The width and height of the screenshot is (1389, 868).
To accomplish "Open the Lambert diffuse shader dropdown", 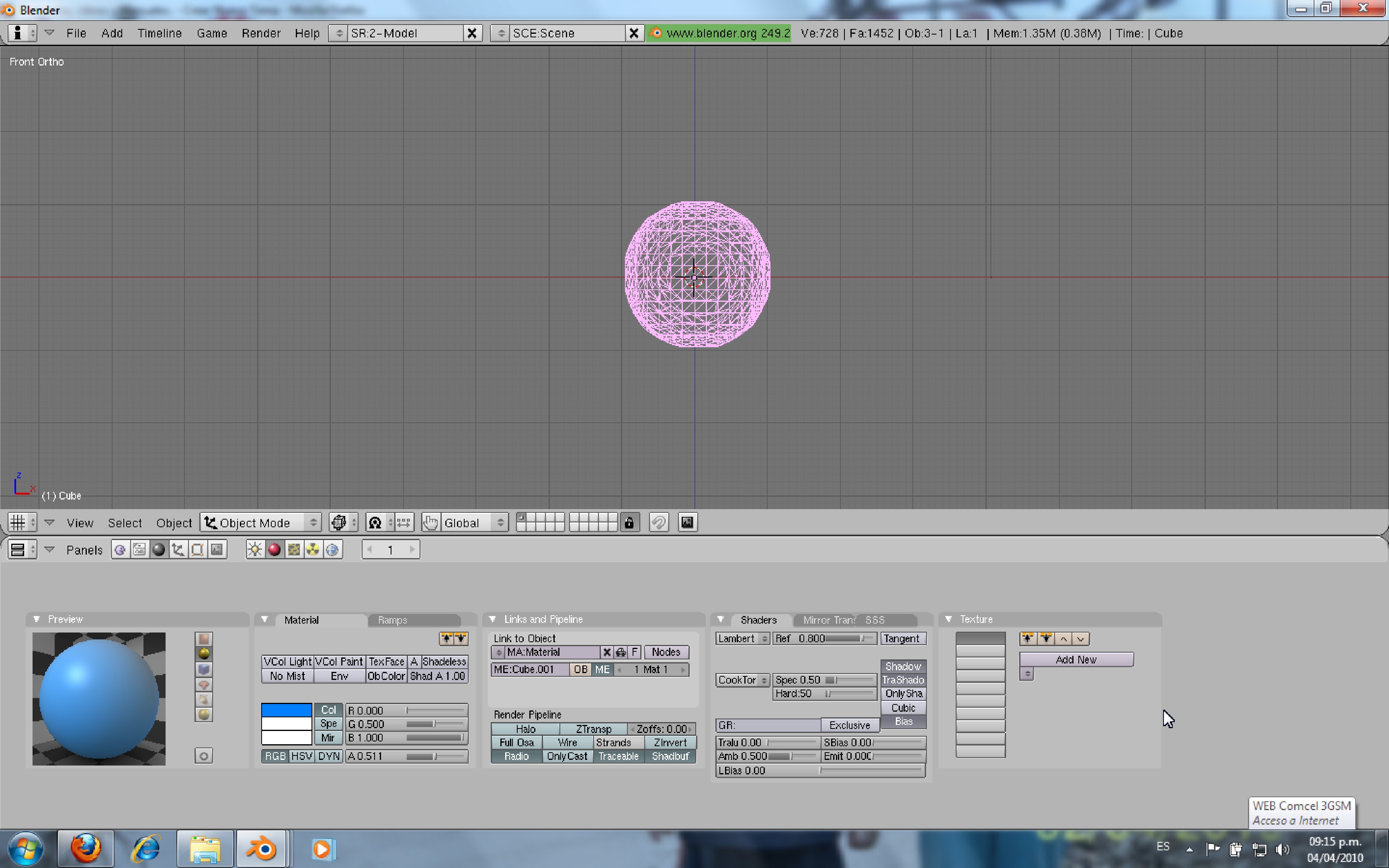I will (x=742, y=639).
